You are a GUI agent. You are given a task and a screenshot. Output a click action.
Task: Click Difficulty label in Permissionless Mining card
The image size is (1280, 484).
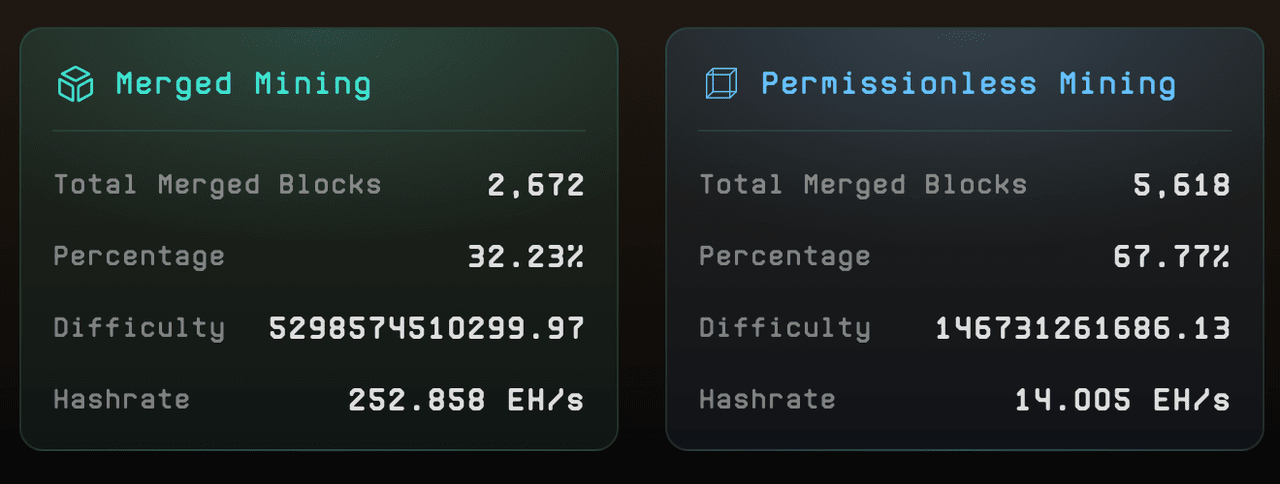(x=785, y=328)
